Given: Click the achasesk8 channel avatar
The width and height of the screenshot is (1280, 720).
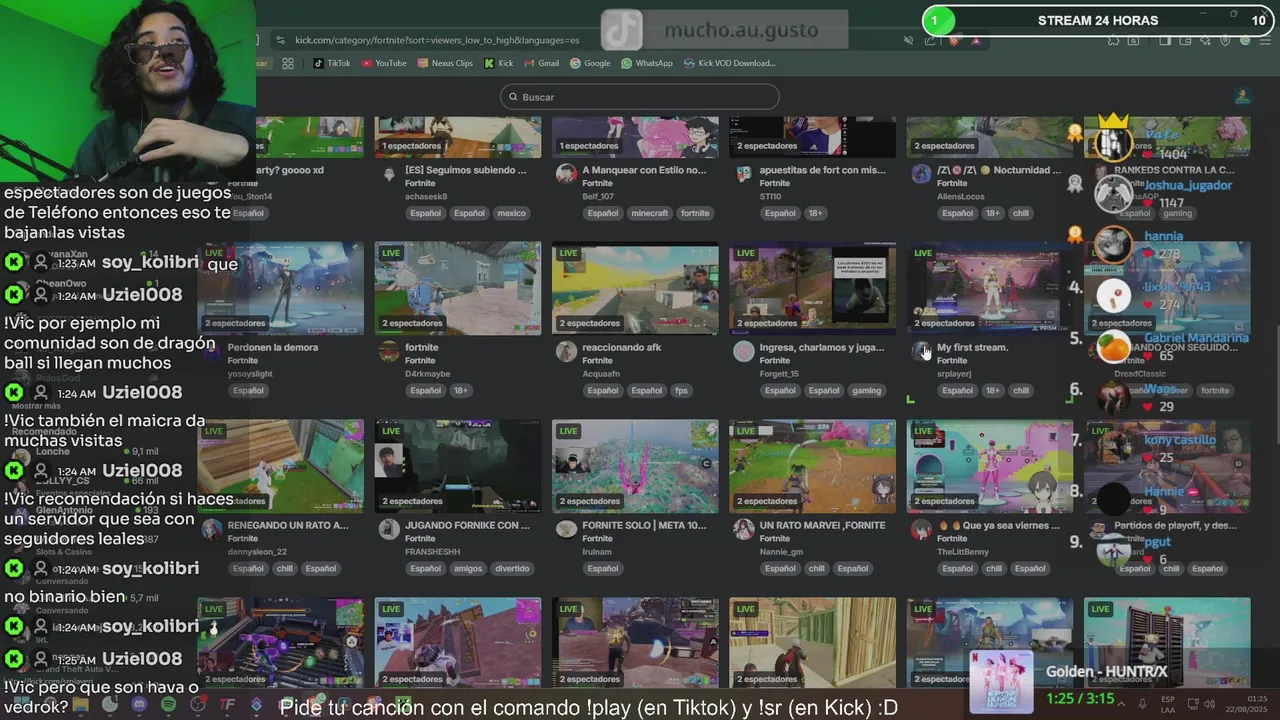Looking at the screenshot, I should pos(389,174).
